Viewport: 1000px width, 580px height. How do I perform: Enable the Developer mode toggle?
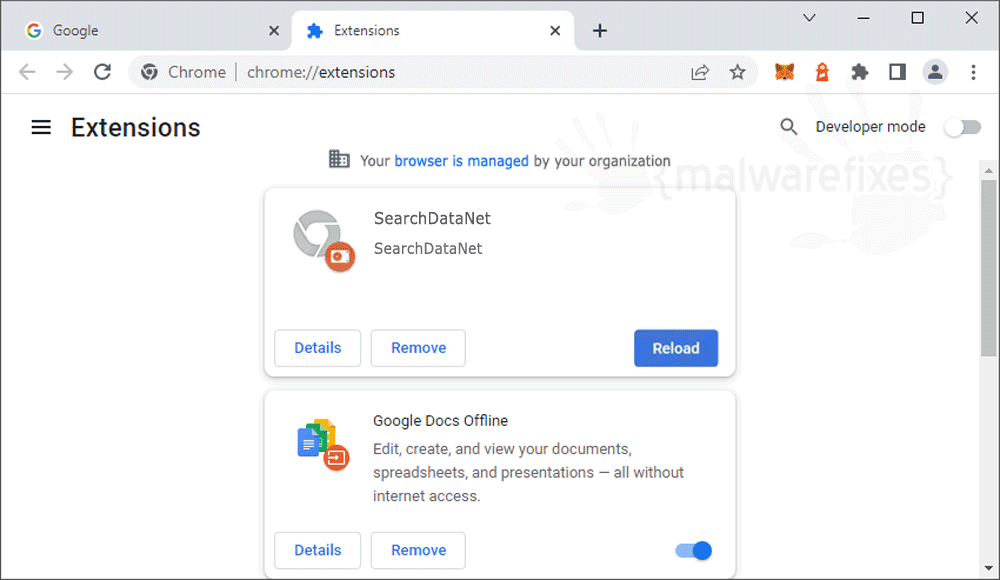(962, 127)
